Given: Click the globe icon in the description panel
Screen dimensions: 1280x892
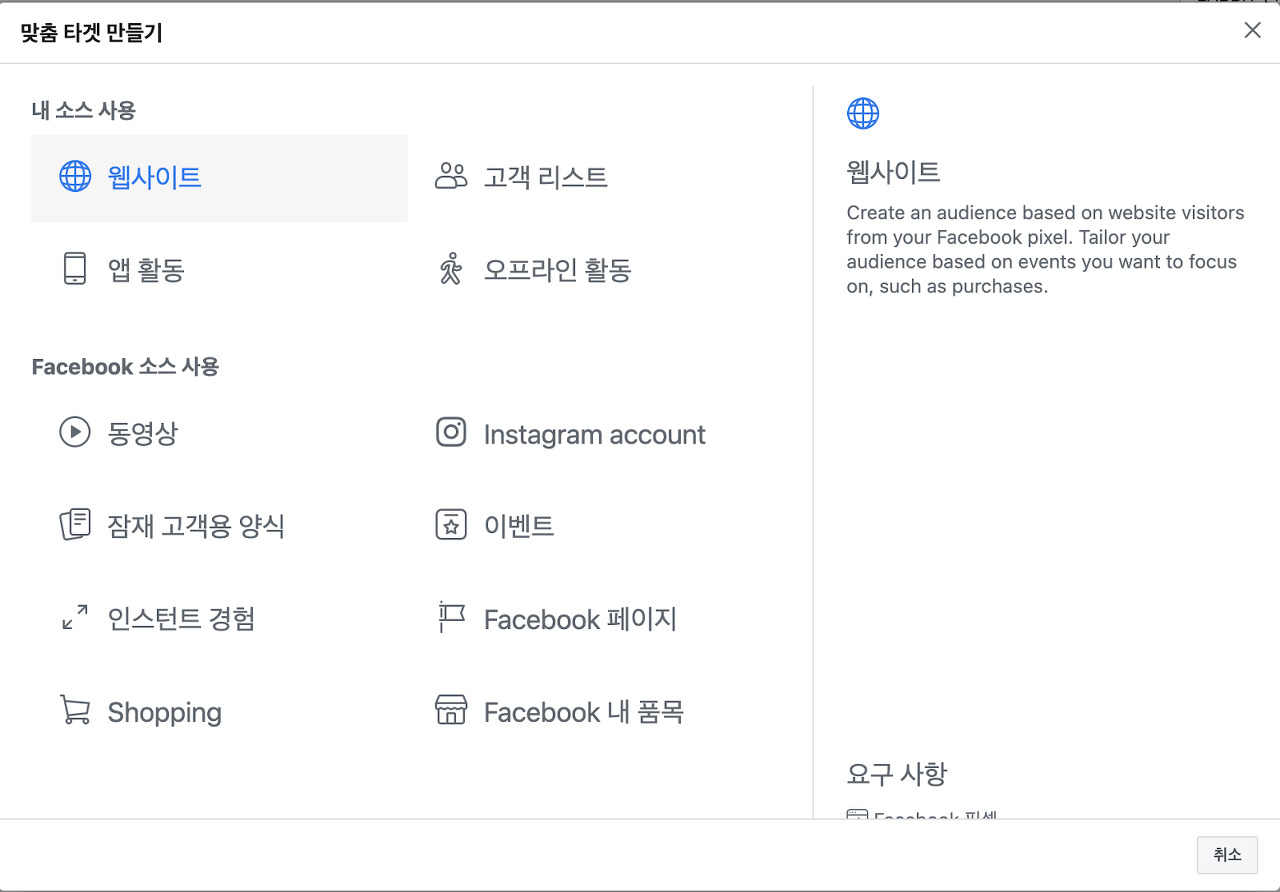Looking at the screenshot, I should pyautogui.click(x=863, y=113).
